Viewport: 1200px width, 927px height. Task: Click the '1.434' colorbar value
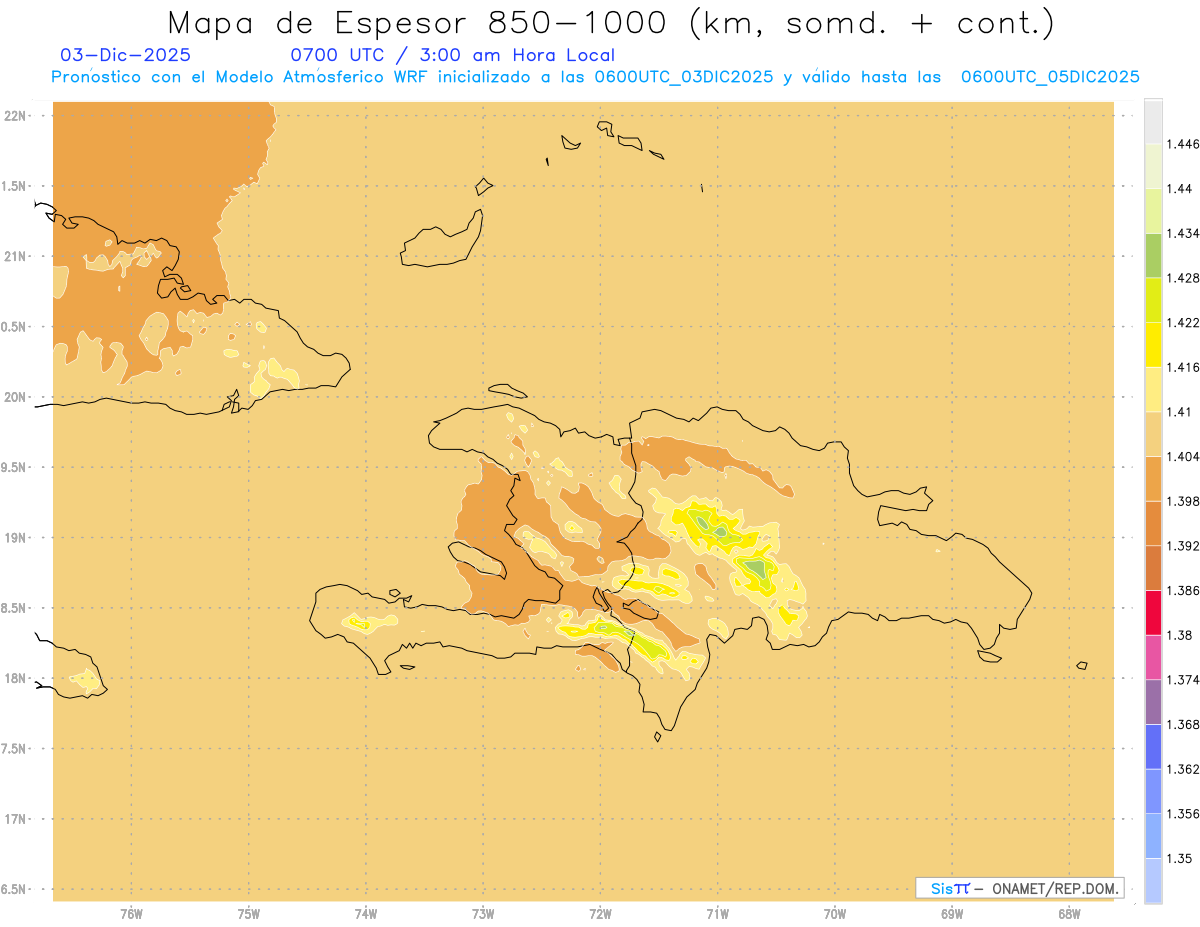click(x=1183, y=233)
